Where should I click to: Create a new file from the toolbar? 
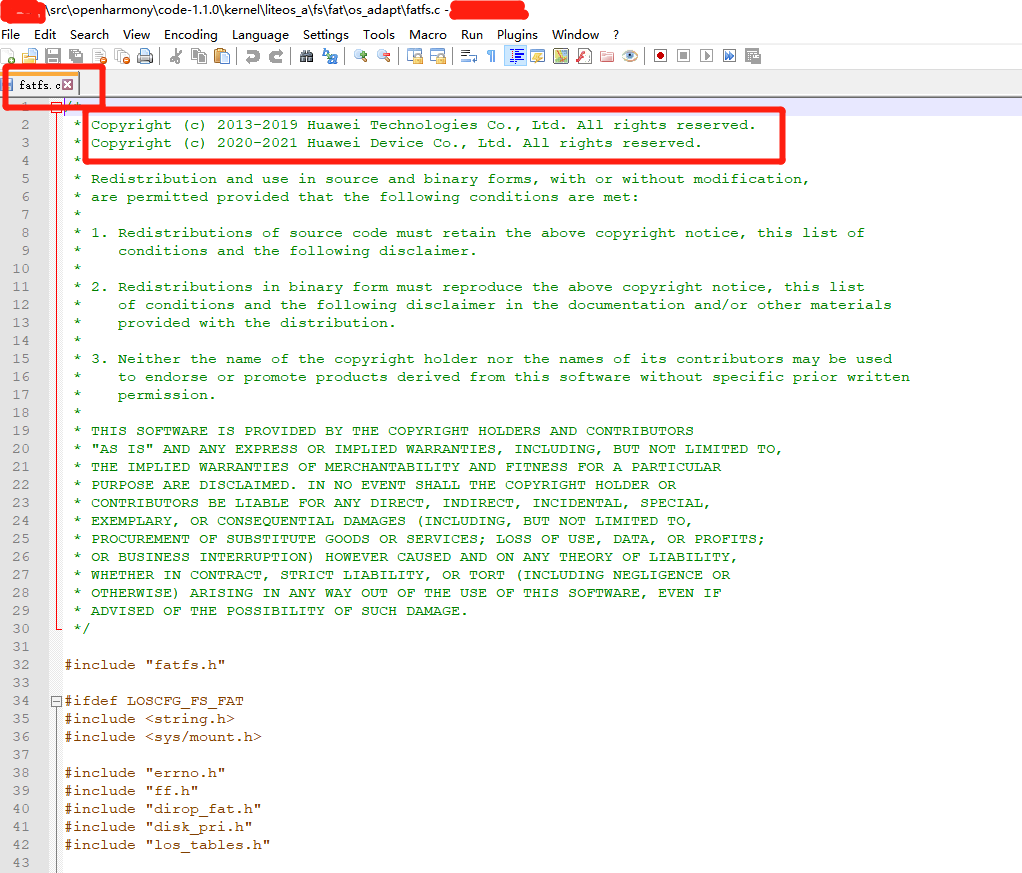pos(9,56)
